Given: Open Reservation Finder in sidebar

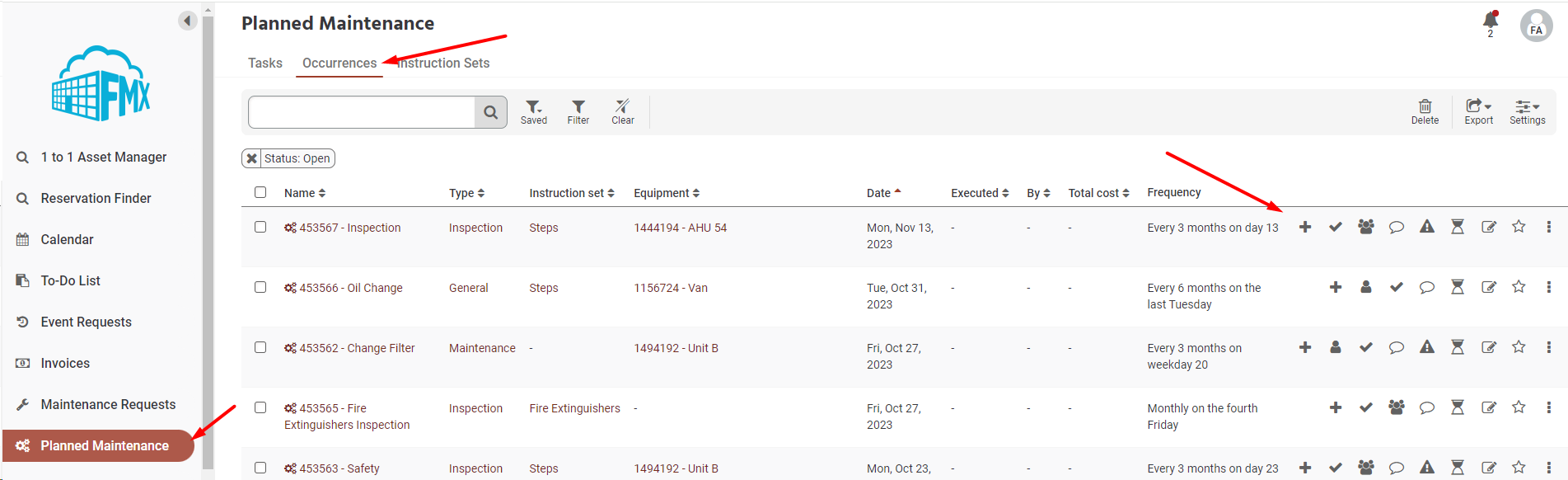Looking at the screenshot, I should coord(95,198).
